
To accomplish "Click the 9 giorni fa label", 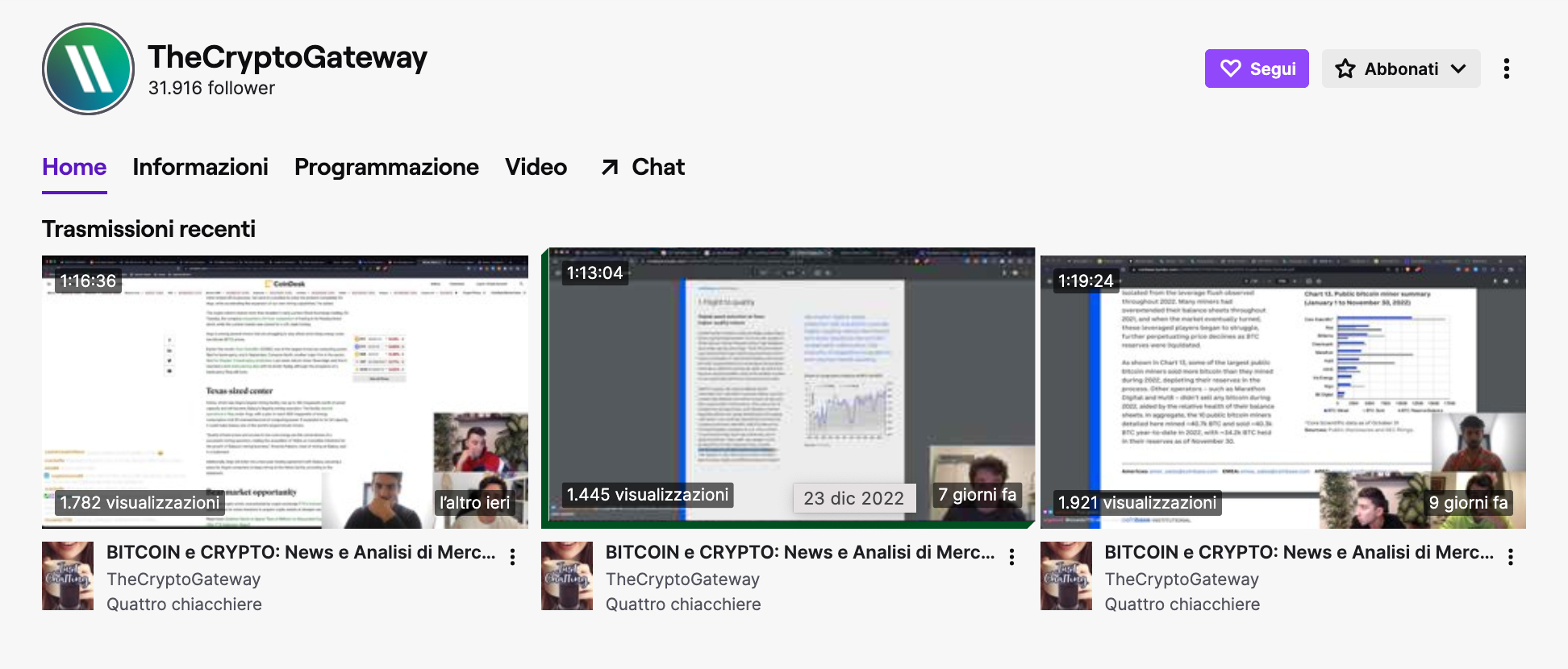I will click(1468, 503).
